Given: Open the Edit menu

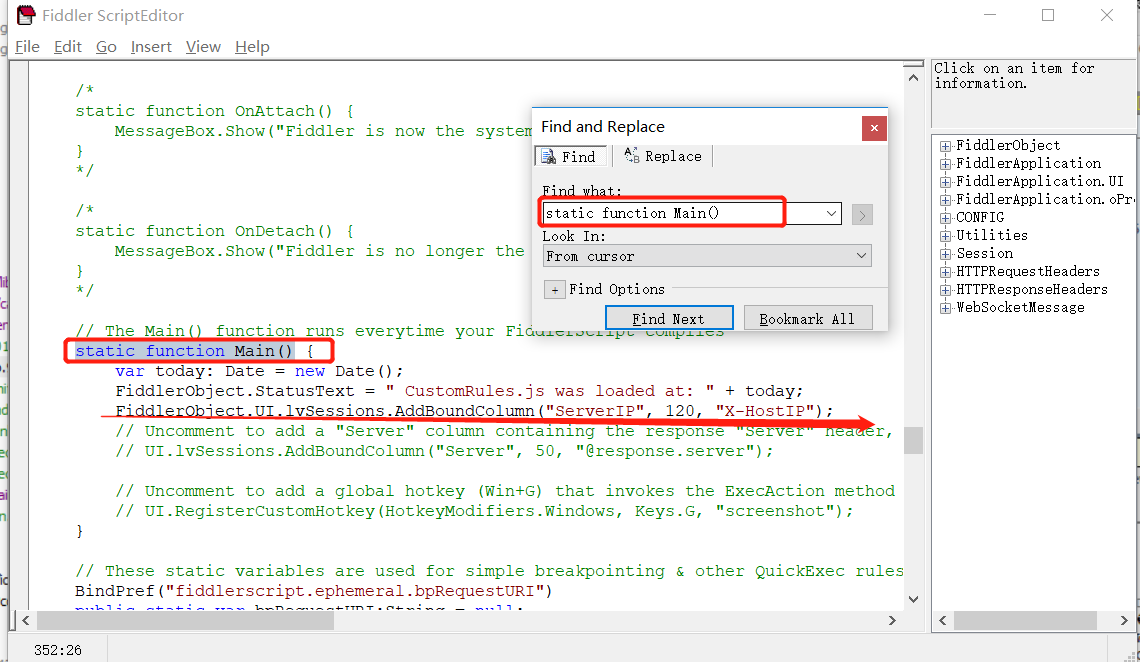Looking at the screenshot, I should (x=68, y=47).
